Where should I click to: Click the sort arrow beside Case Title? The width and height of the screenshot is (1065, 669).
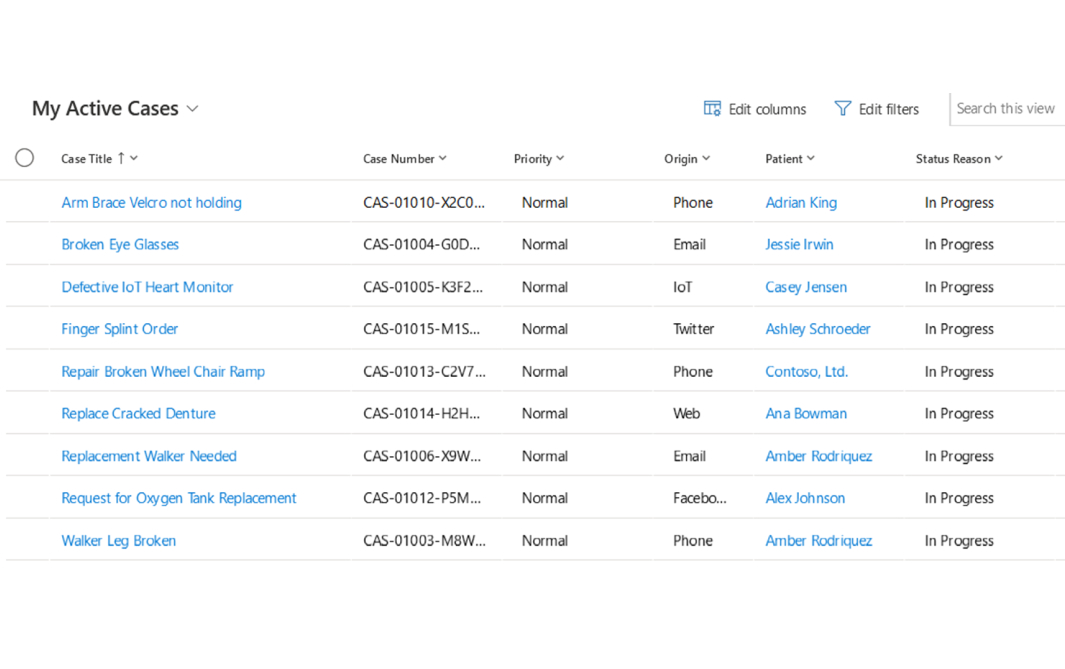(x=121, y=158)
